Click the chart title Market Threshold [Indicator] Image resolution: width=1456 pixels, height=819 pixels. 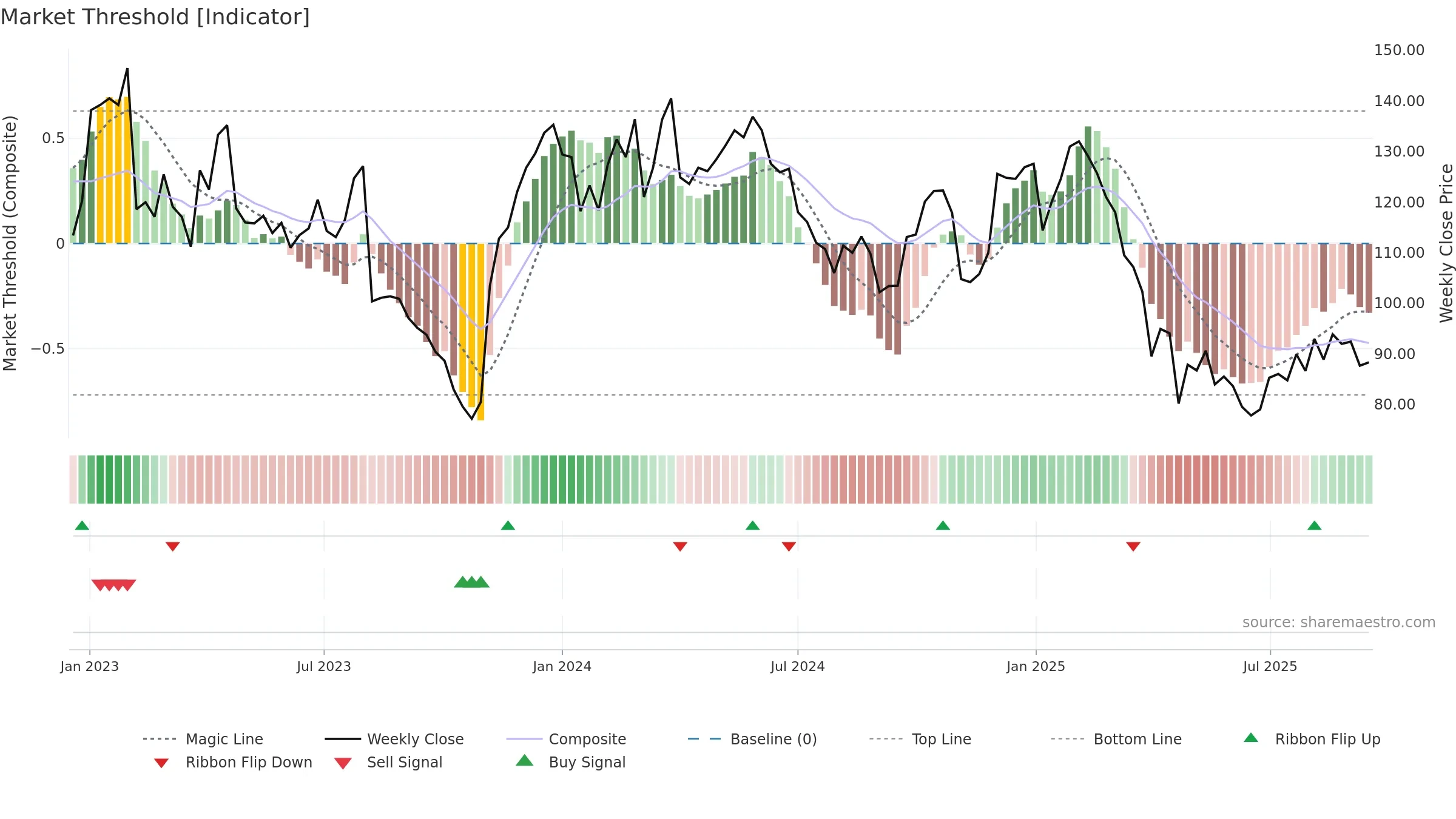[x=155, y=17]
